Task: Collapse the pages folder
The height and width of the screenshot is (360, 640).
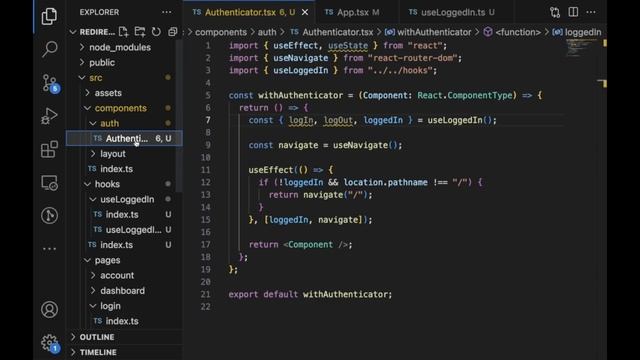Action: tap(107, 260)
